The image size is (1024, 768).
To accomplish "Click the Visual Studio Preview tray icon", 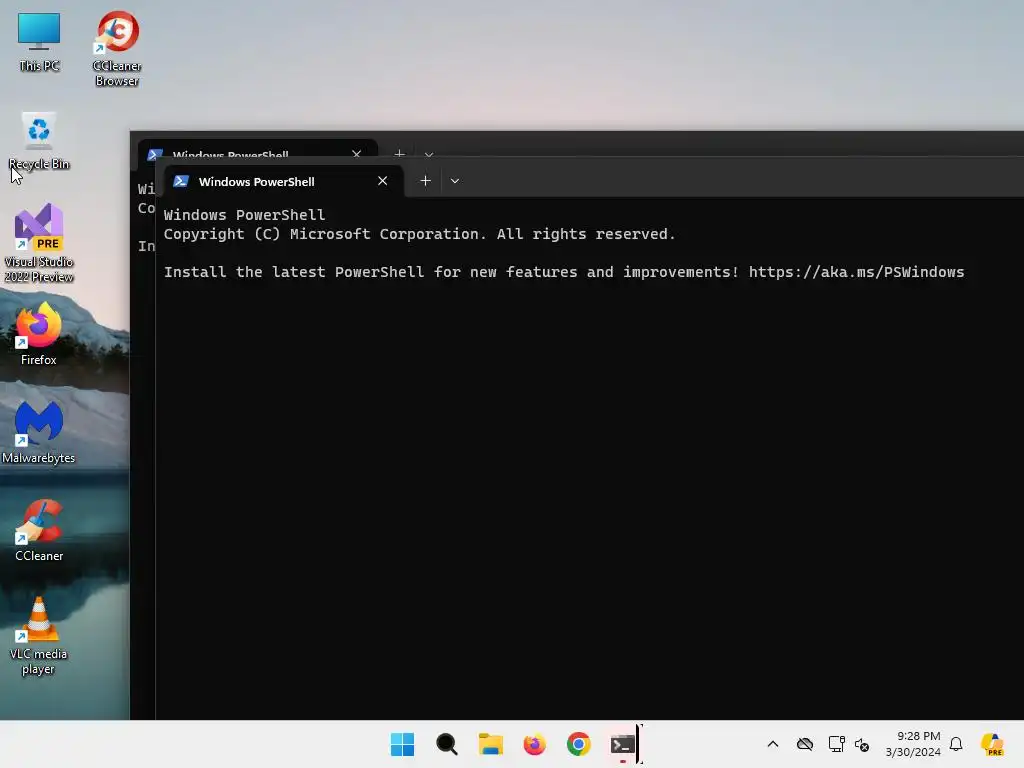I will 992,744.
